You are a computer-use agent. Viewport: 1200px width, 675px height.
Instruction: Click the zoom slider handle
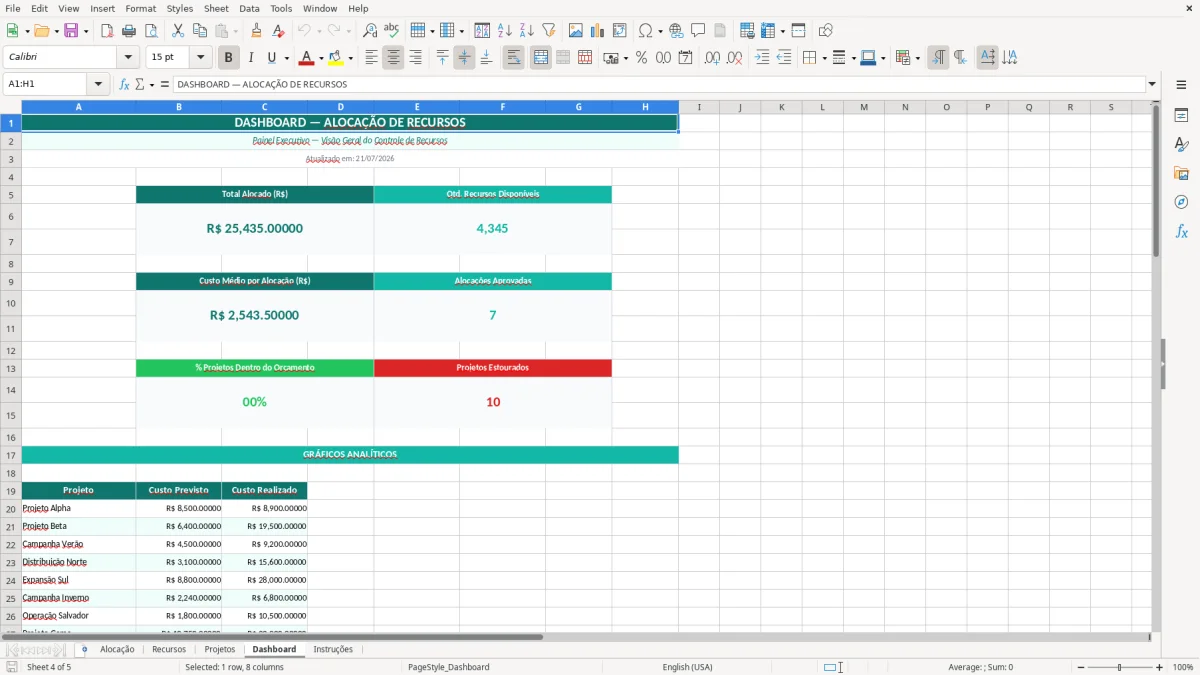(1119, 667)
